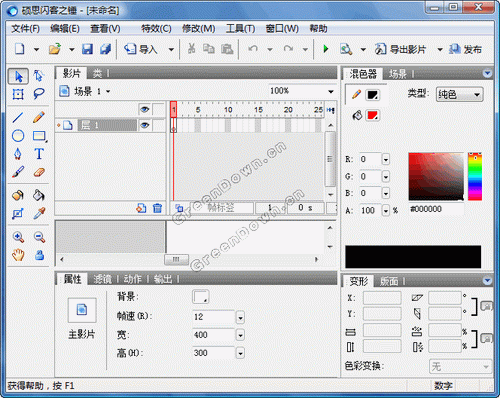Toggle visibility eye for layer 层 1
The width and height of the screenshot is (500, 398).
pyautogui.click(x=144, y=125)
